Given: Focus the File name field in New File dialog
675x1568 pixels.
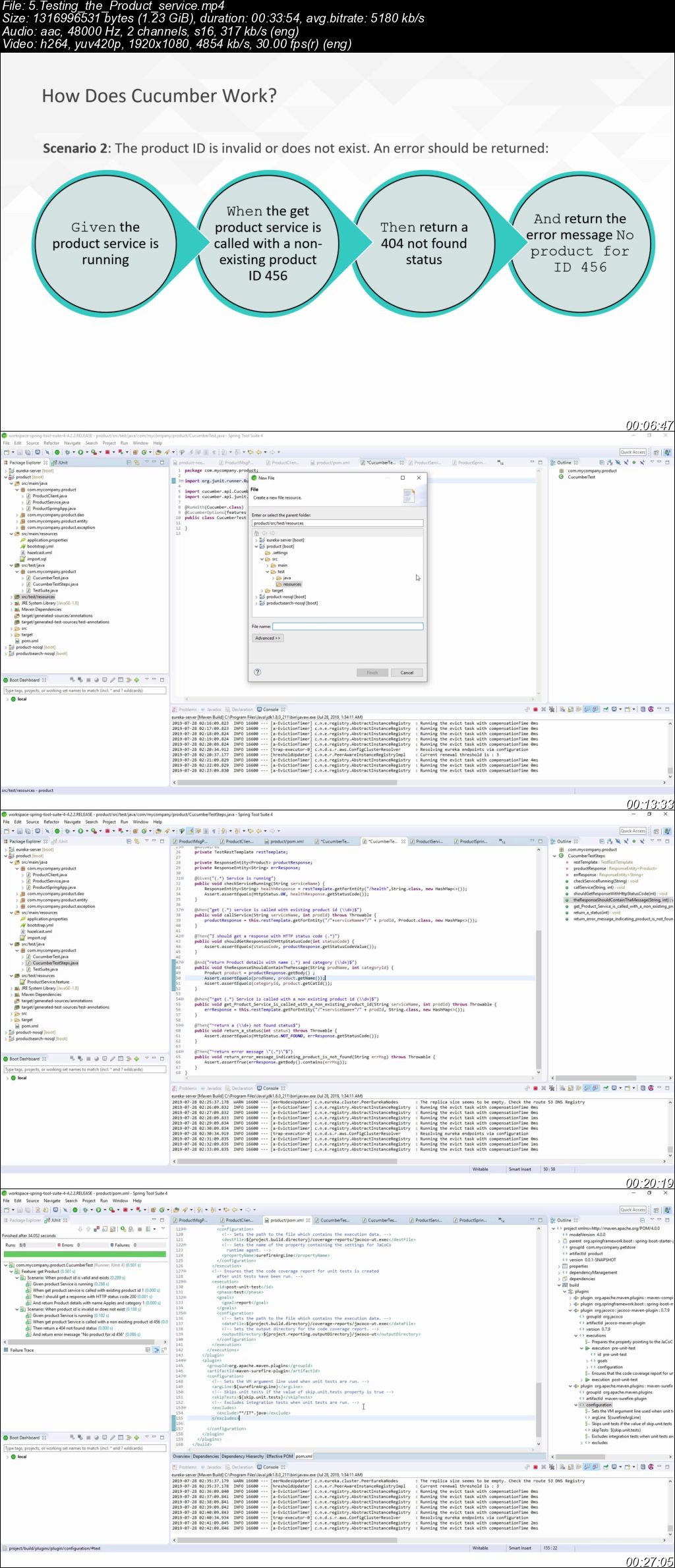Looking at the screenshot, I should 347,627.
